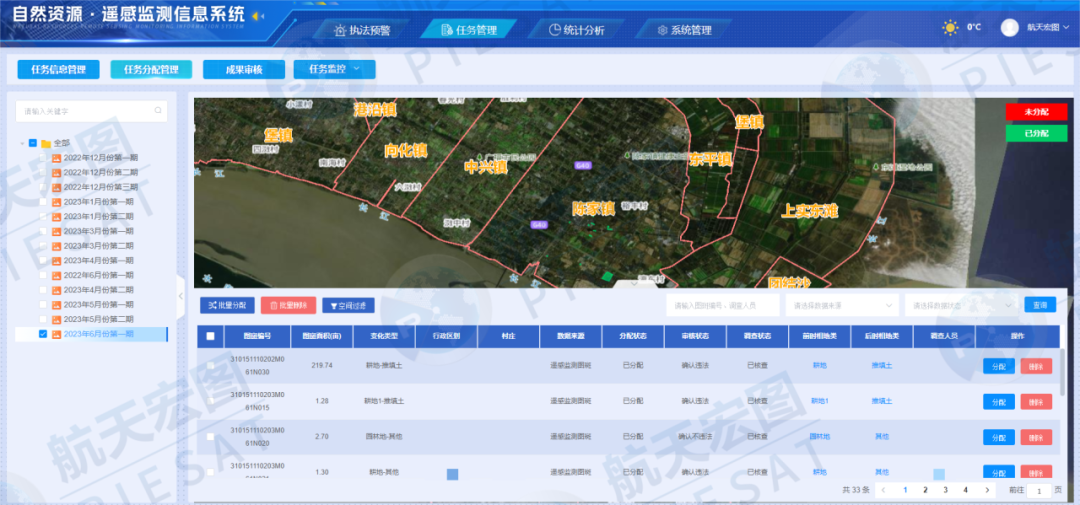This screenshot has width=1080, height=505.
Task: Click the page number jump input field
Action: pyautogui.click(x=1040, y=491)
